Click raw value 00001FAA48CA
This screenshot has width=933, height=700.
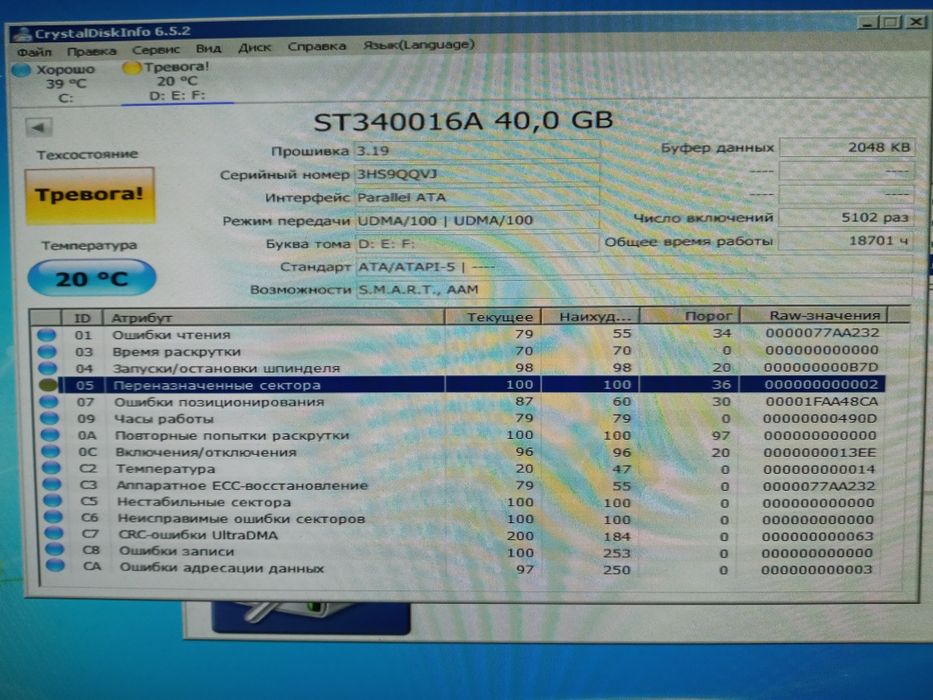(822, 401)
